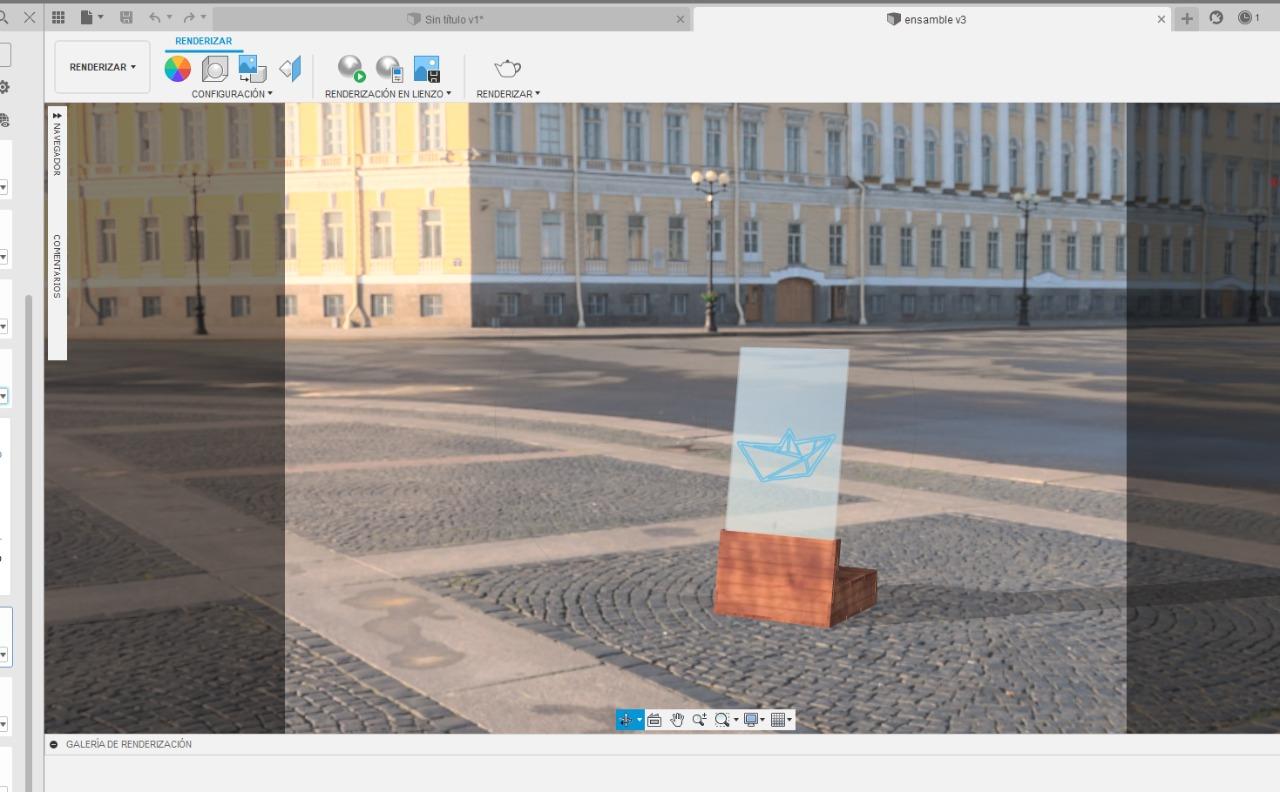Open In-Canvas Render Settings

pyautogui.click(x=389, y=68)
